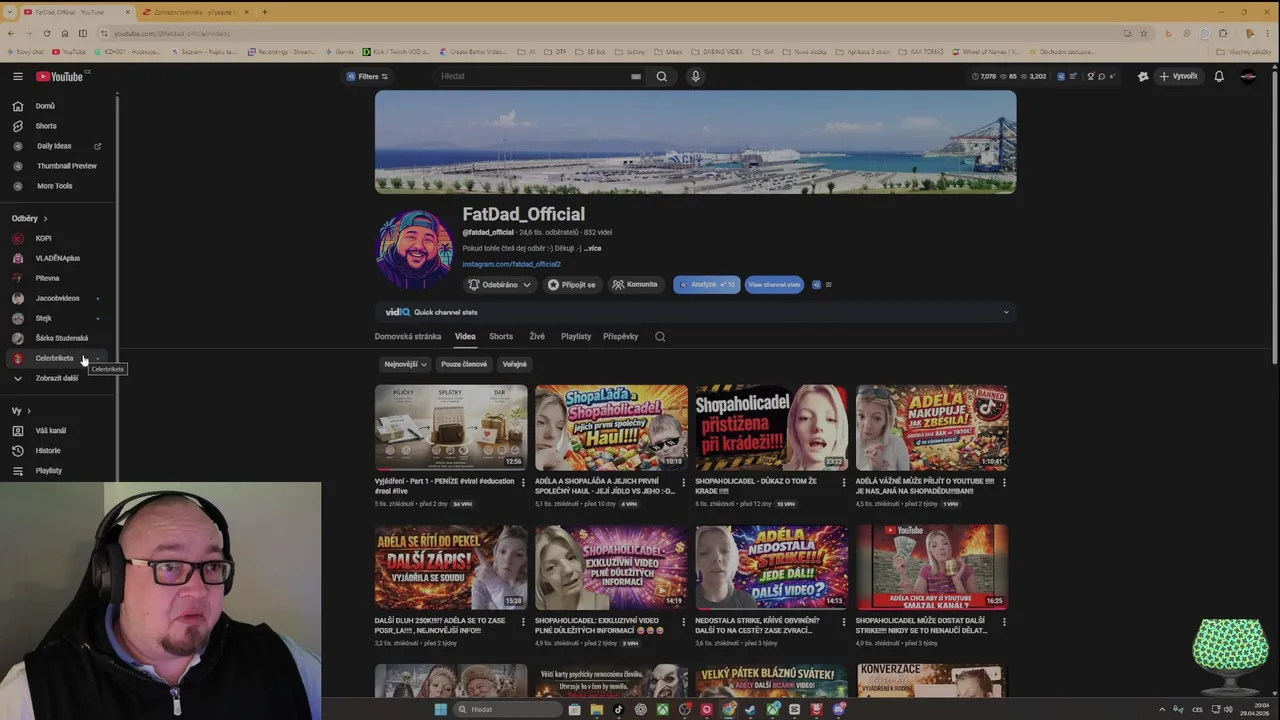The image size is (1280, 720).
Task: Open the Steam taskbar icon
Action: coord(751,709)
